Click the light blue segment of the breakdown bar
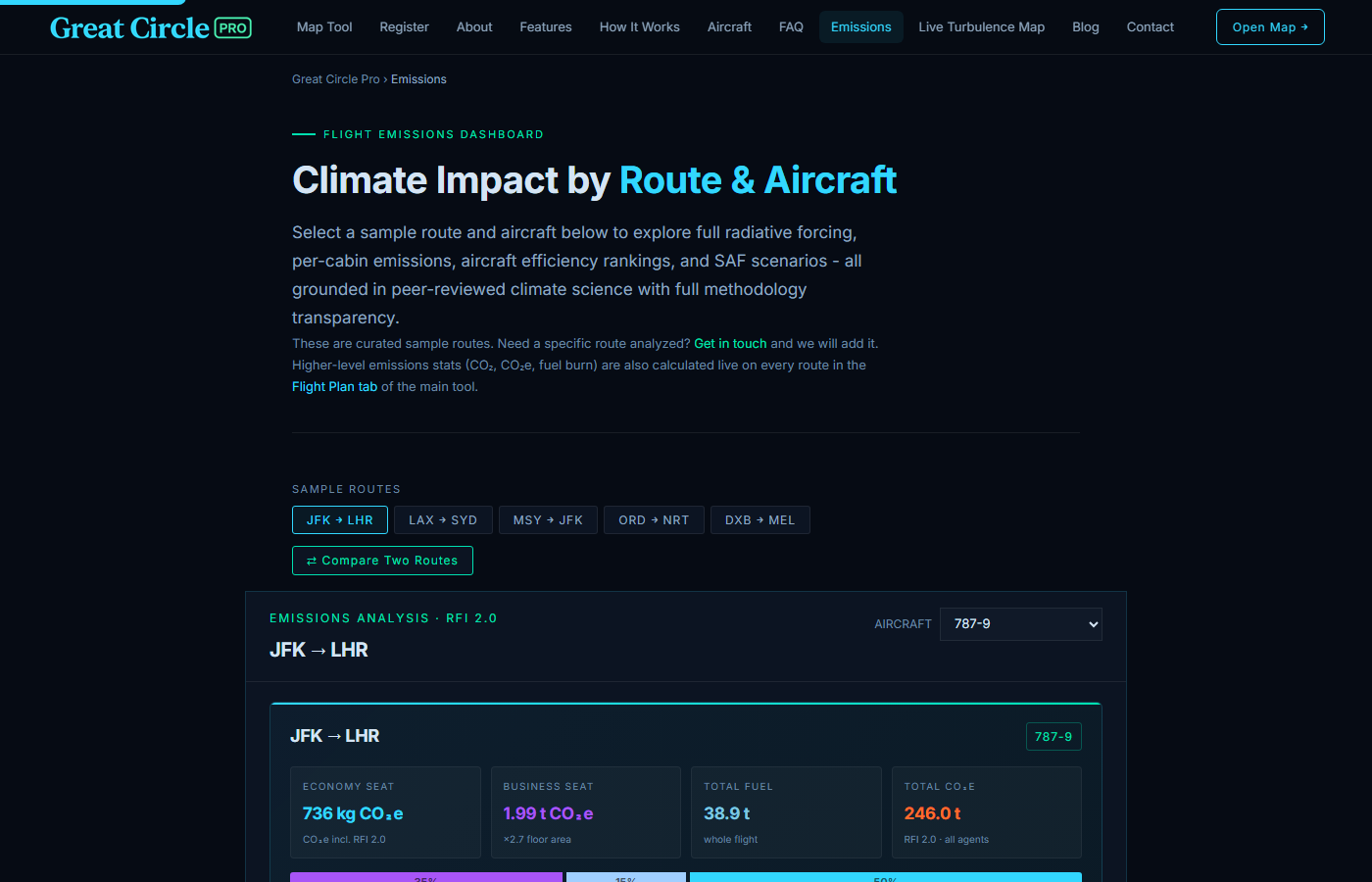 pyautogui.click(x=626, y=877)
